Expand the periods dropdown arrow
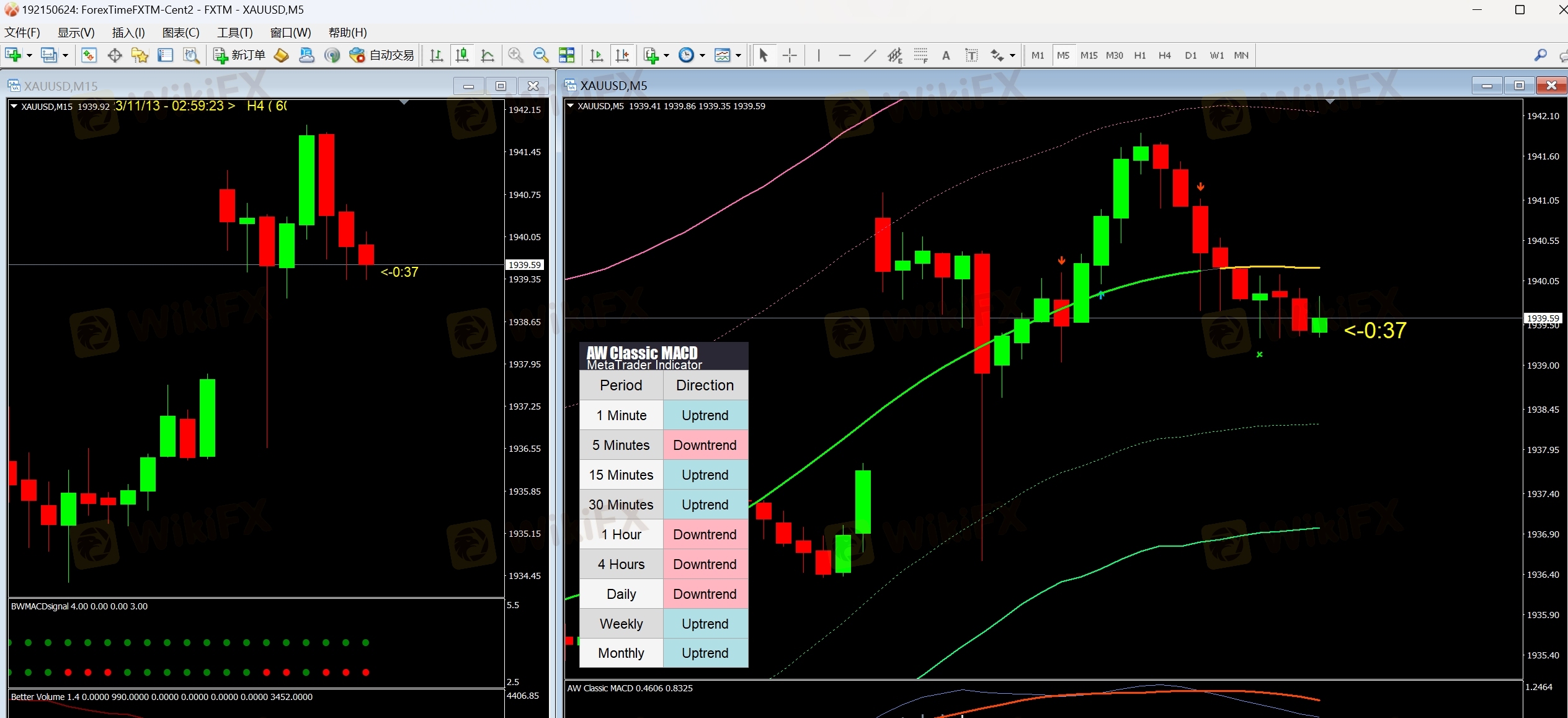This screenshot has width=1568, height=718. [703, 55]
